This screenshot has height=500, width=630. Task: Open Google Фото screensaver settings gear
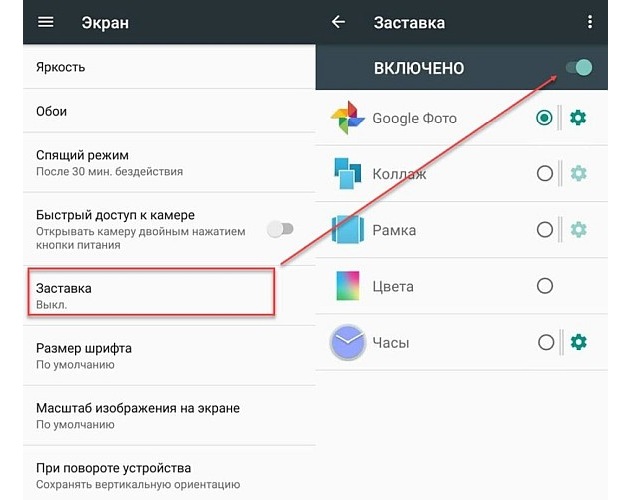578,118
